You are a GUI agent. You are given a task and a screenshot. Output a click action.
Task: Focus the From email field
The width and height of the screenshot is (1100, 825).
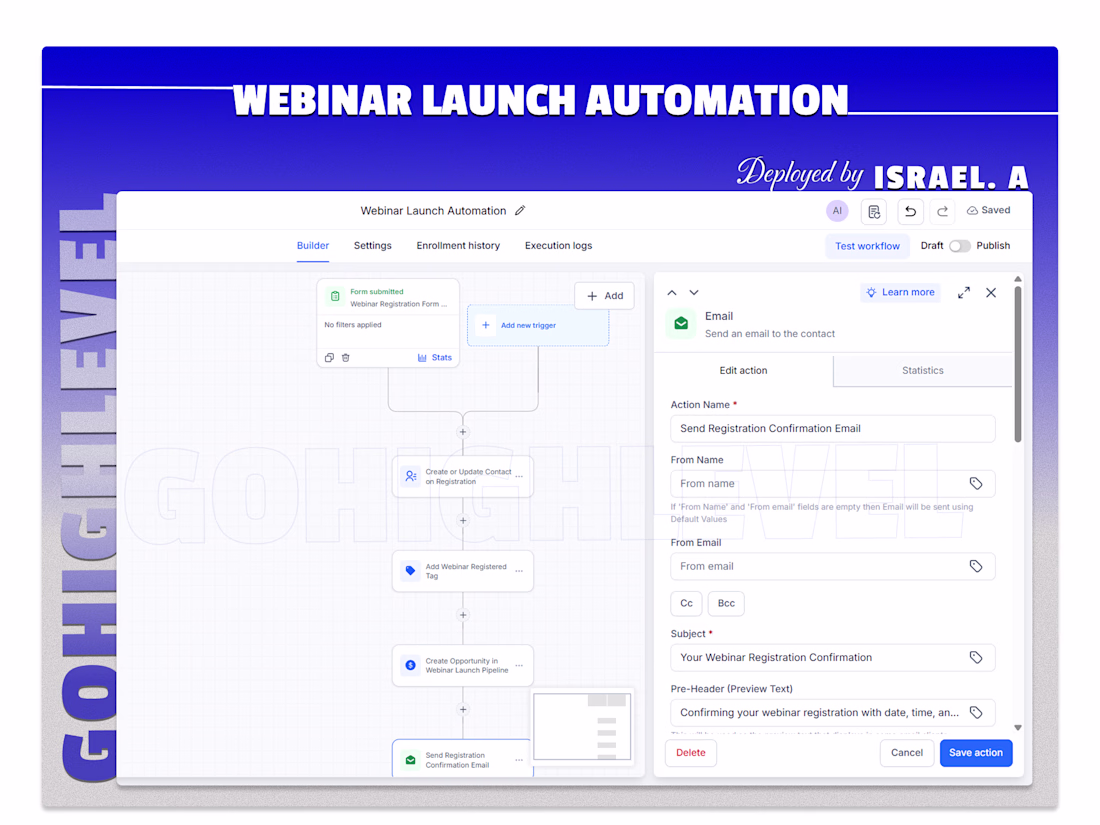[833, 566]
